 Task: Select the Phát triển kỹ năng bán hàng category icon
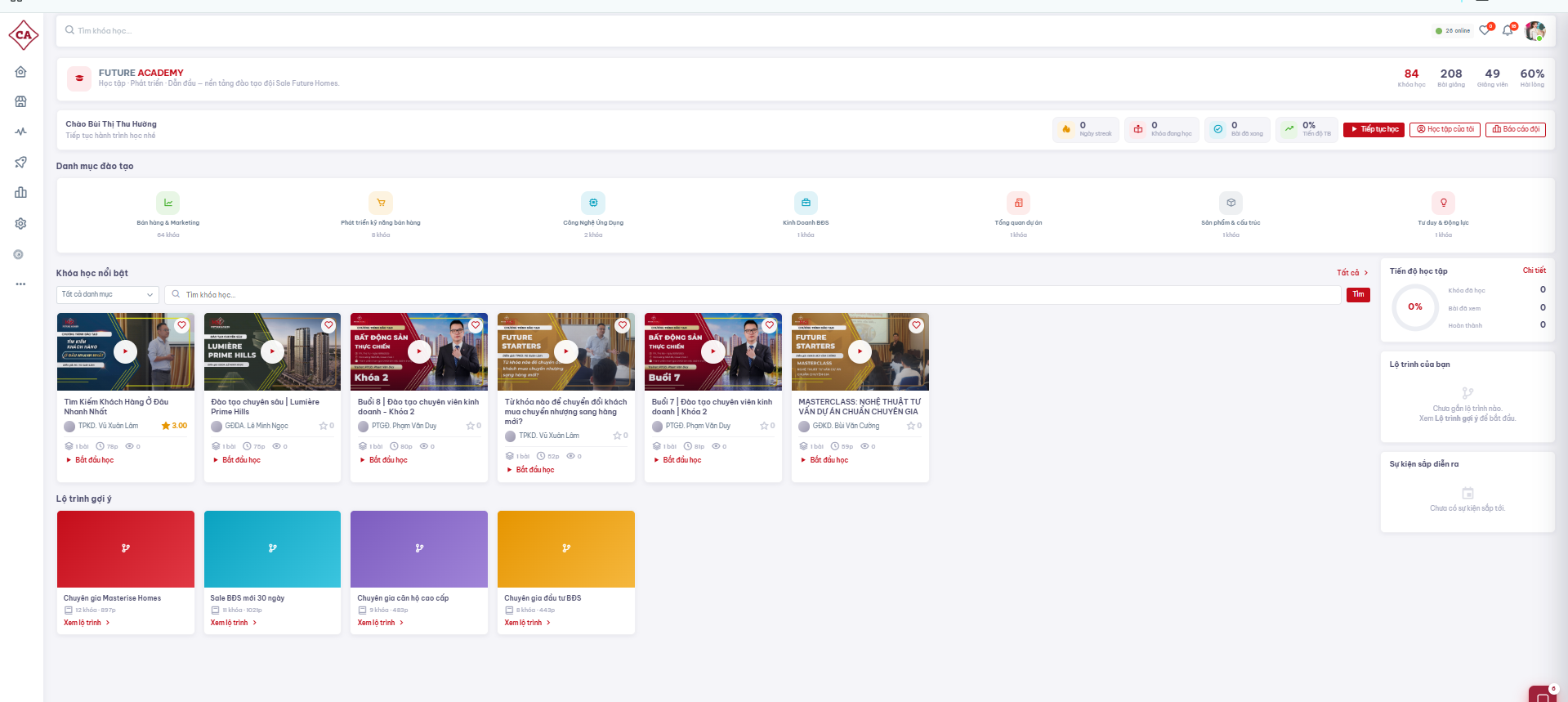pos(381,203)
